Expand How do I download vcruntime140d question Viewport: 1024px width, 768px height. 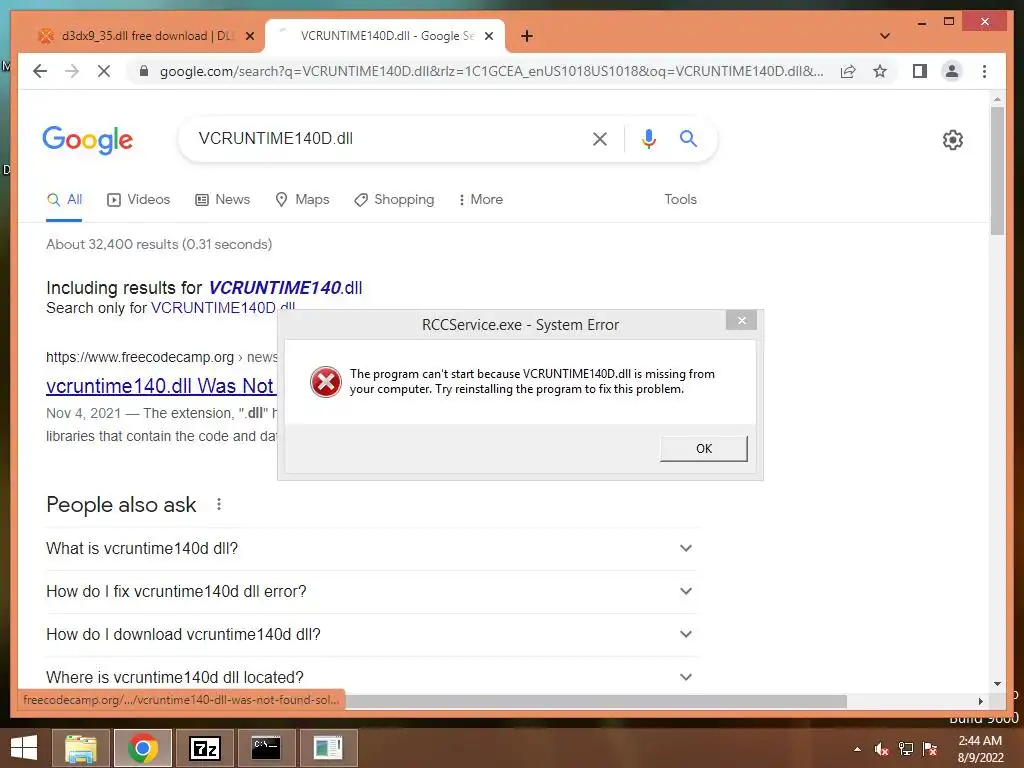pos(370,635)
